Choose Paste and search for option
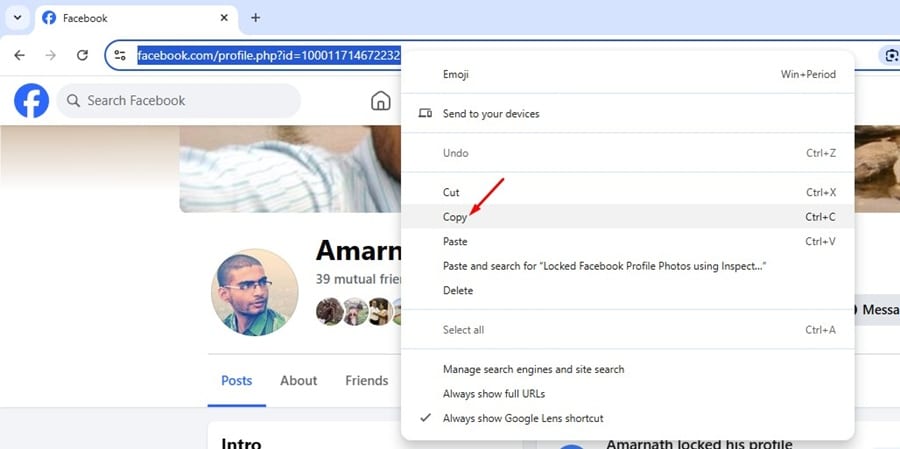The width and height of the screenshot is (900, 449). click(627, 266)
